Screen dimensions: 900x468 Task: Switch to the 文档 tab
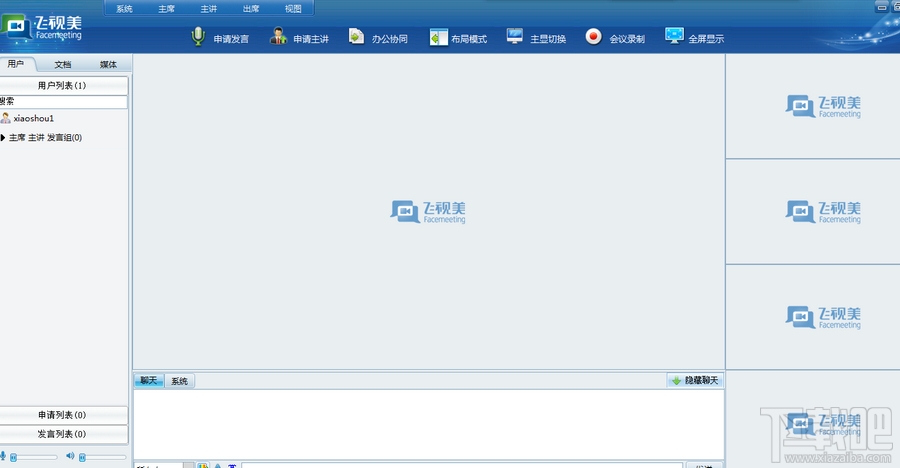(63, 64)
